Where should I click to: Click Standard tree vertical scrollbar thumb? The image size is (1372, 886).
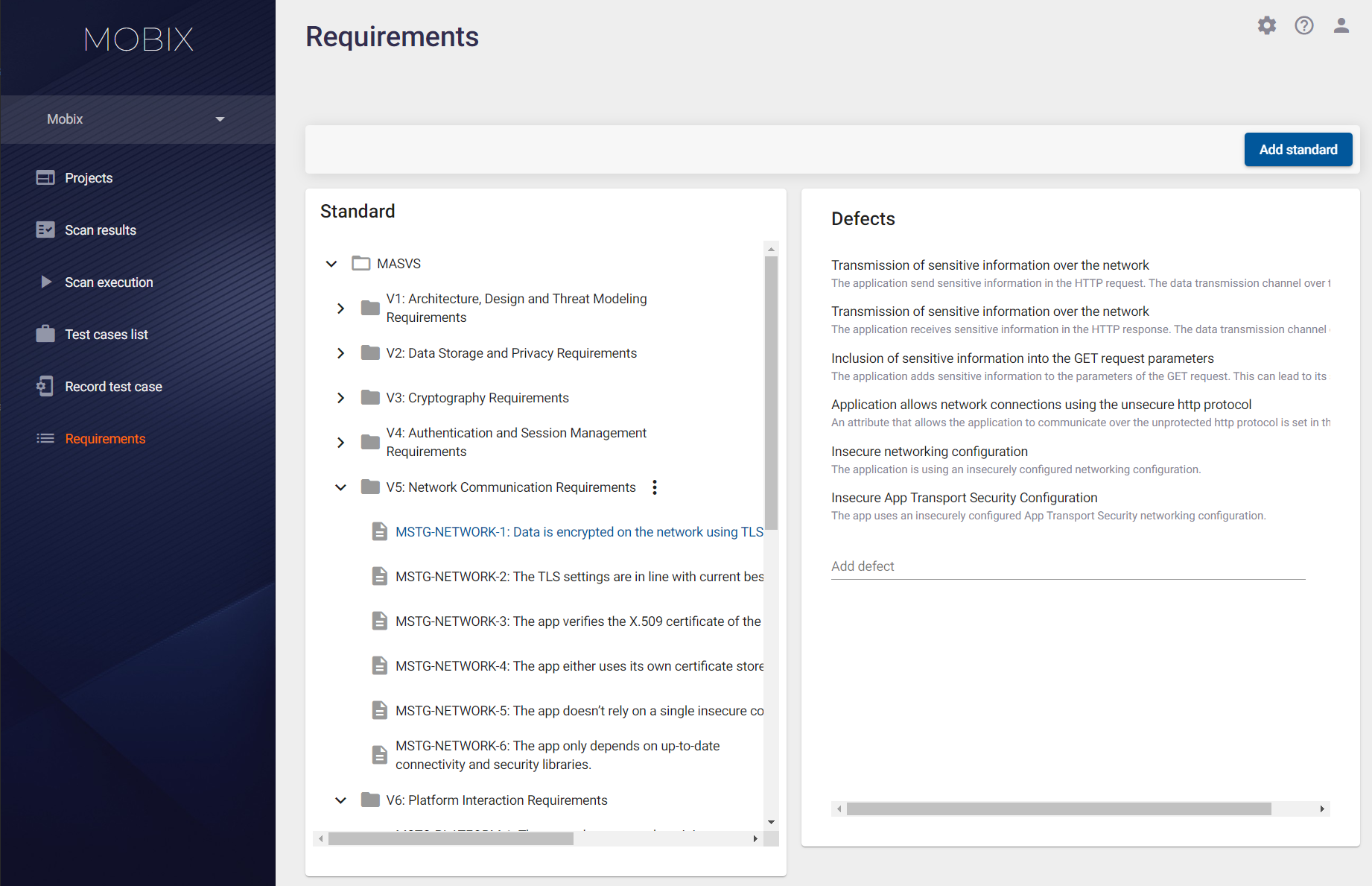click(x=771, y=393)
